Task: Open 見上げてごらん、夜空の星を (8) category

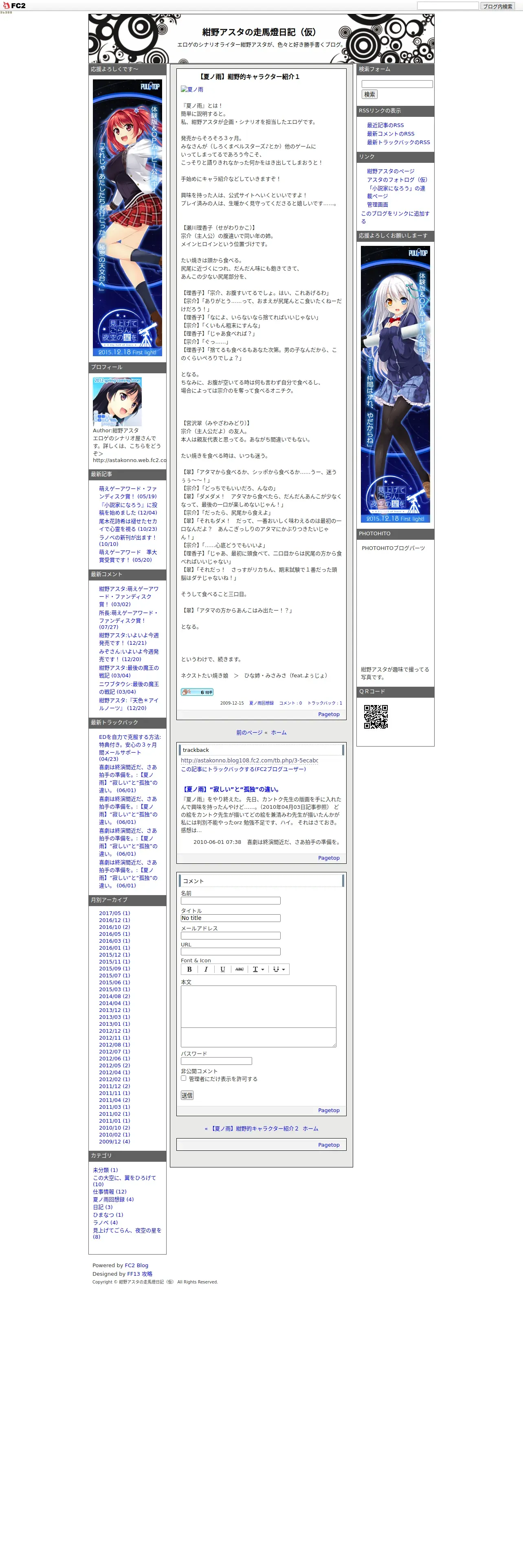Action: 127,1233
